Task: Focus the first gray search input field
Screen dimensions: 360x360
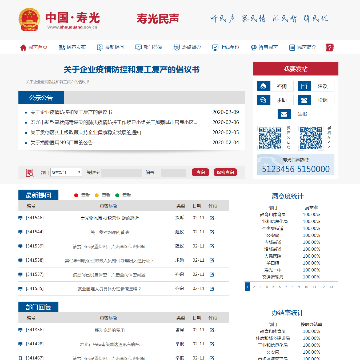Action: click(121, 173)
